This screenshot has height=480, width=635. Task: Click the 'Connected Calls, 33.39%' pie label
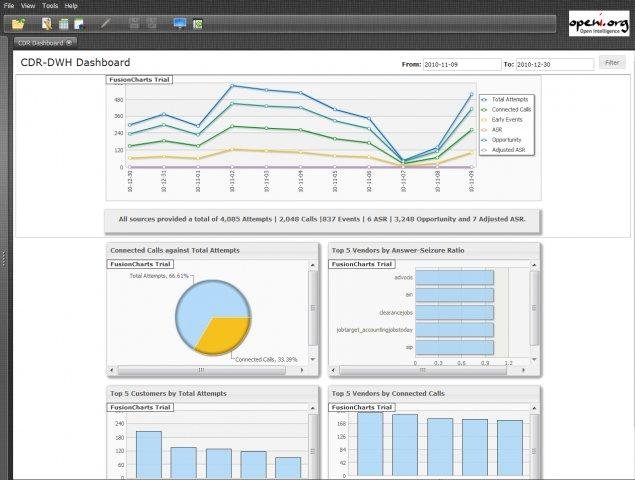tap(266, 360)
